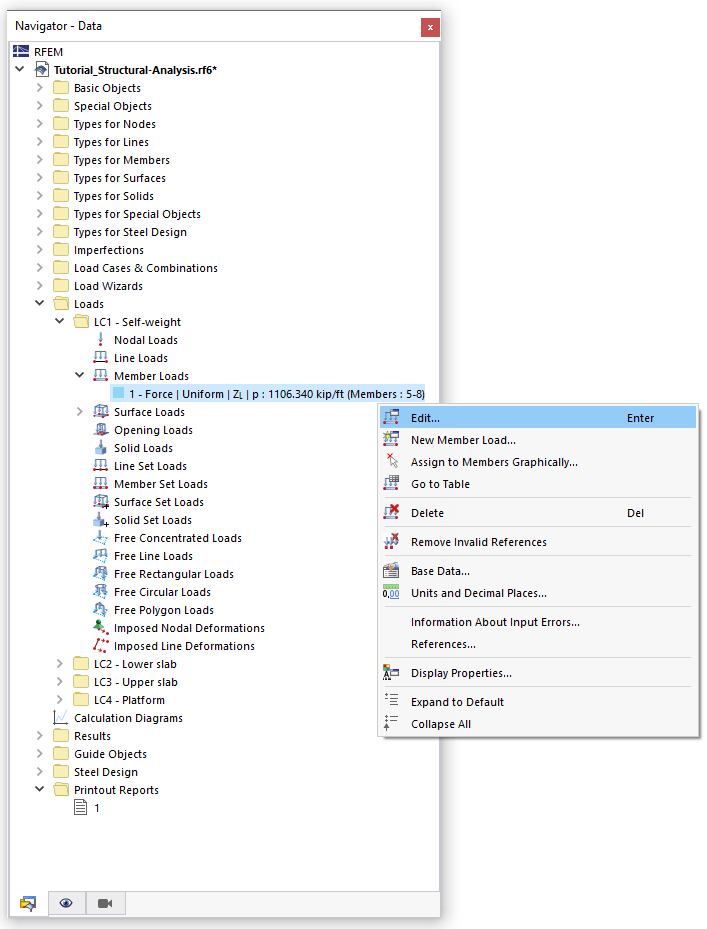Screen dimensions: 707x929
Task: Click the Surface Loads icon
Action: pyautogui.click(x=101, y=411)
